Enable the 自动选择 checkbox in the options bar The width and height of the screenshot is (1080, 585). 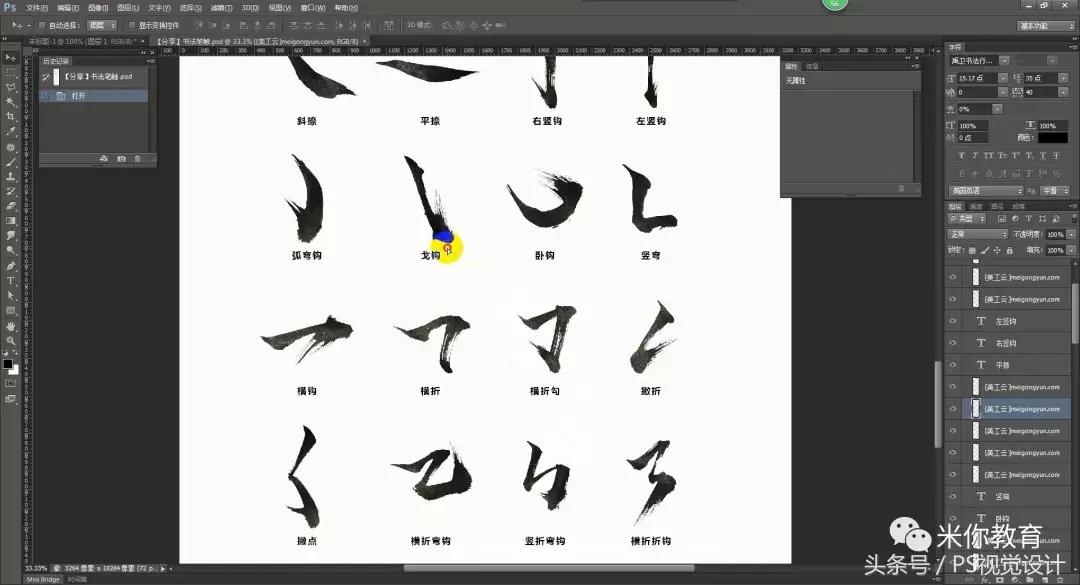point(40,25)
